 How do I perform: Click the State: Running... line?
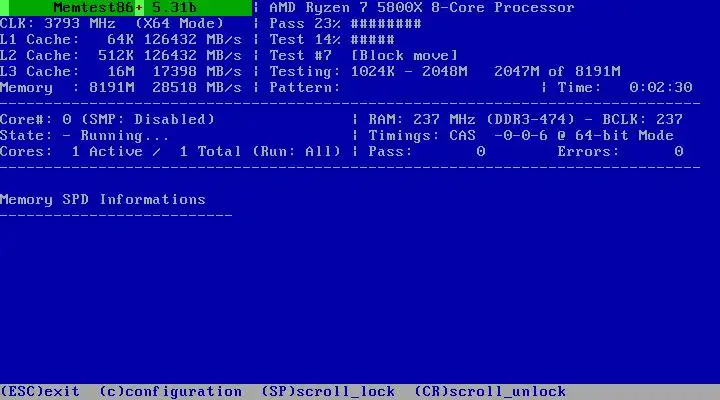pos(84,136)
